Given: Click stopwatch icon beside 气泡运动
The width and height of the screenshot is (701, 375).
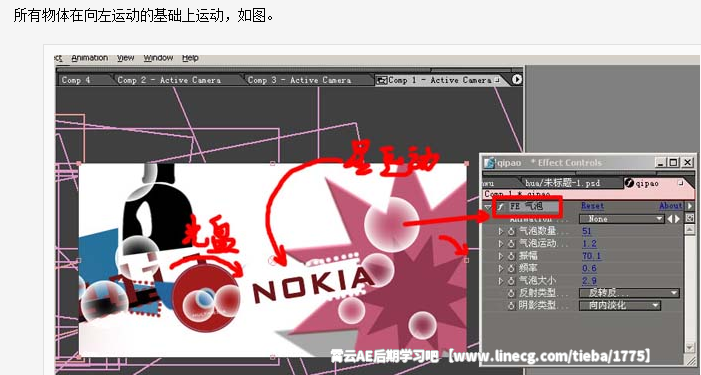Looking at the screenshot, I should (511, 244).
